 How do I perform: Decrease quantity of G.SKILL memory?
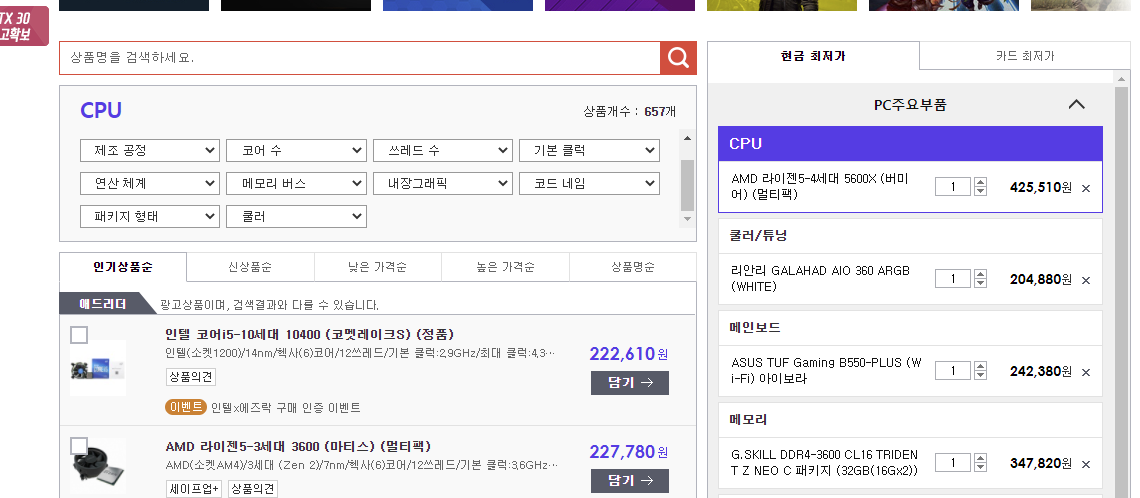(x=980, y=467)
